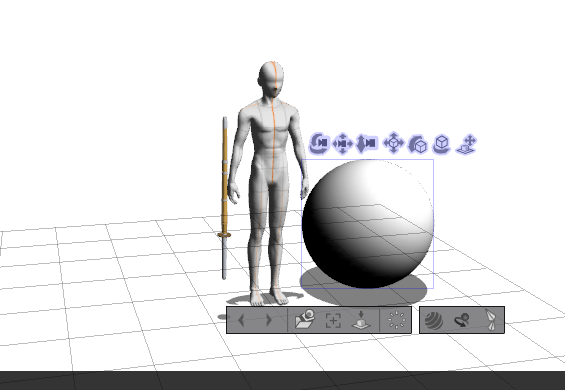This screenshot has height=390, width=565.
Task: Snap object down to ground icon
Action: tap(361, 320)
